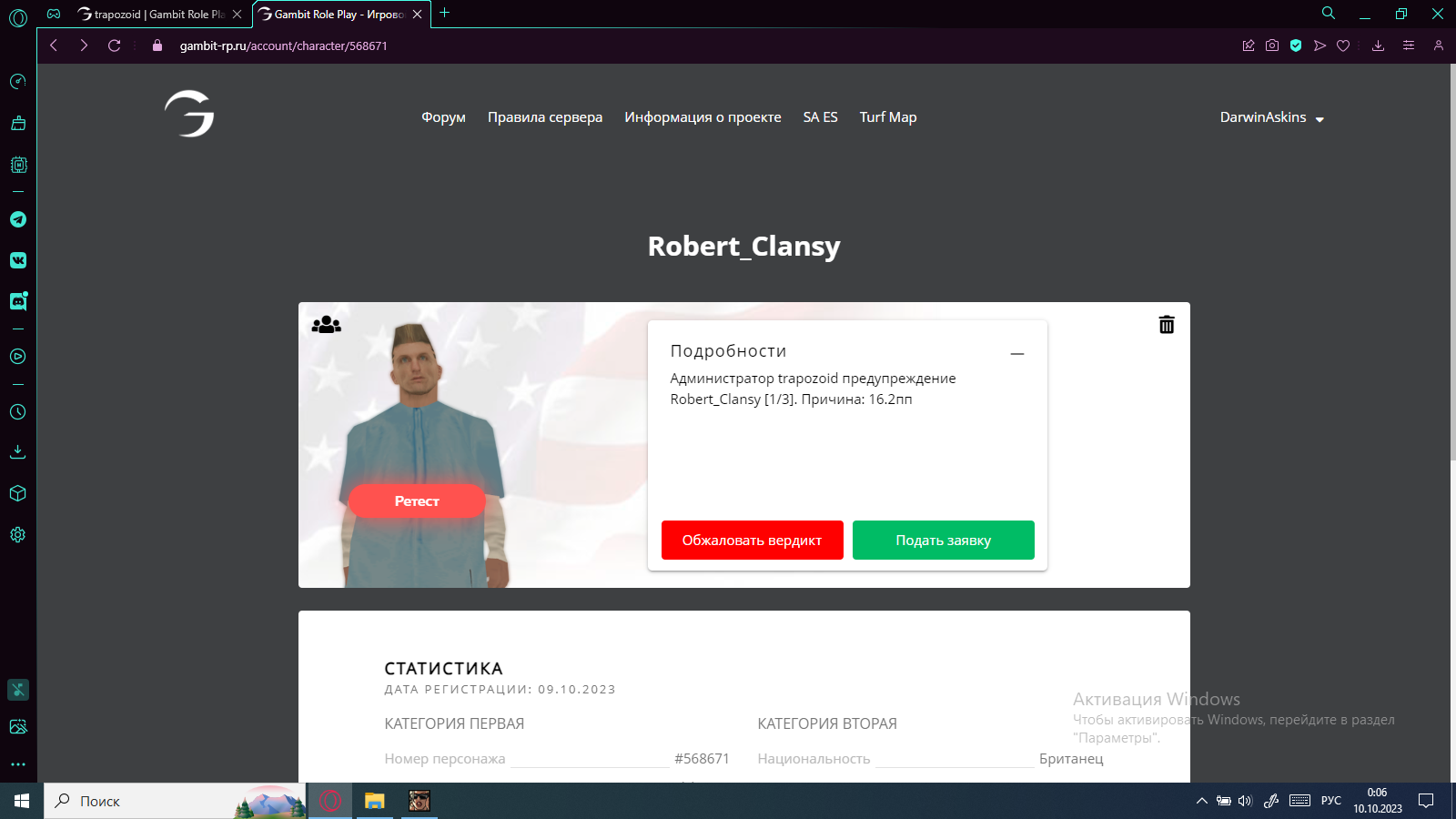Click the Обжаловать вердикт button
Viewport: 1456px width, 819px height.
pos(752,541)
